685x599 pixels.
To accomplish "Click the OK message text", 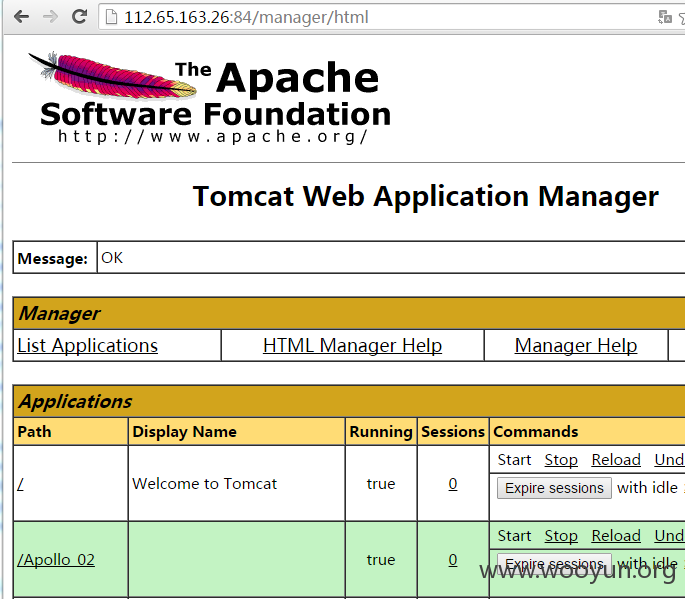I will point(112,258).
